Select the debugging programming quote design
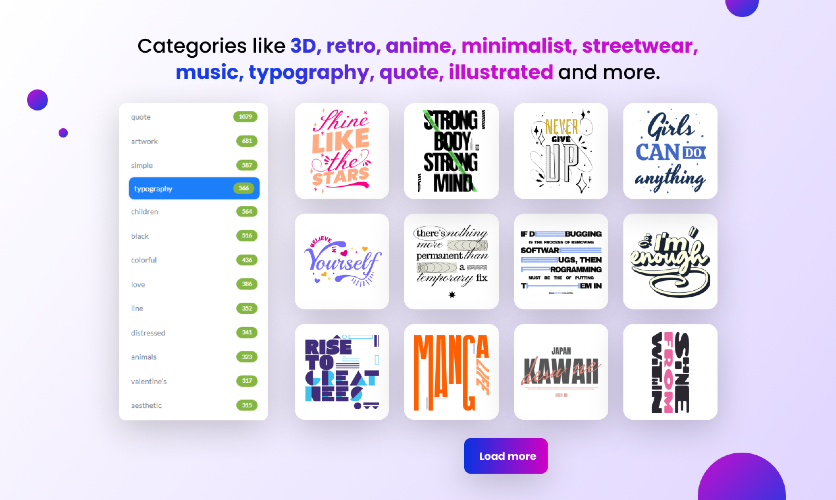Screen dimensions: 836x500 pos(561,261)
